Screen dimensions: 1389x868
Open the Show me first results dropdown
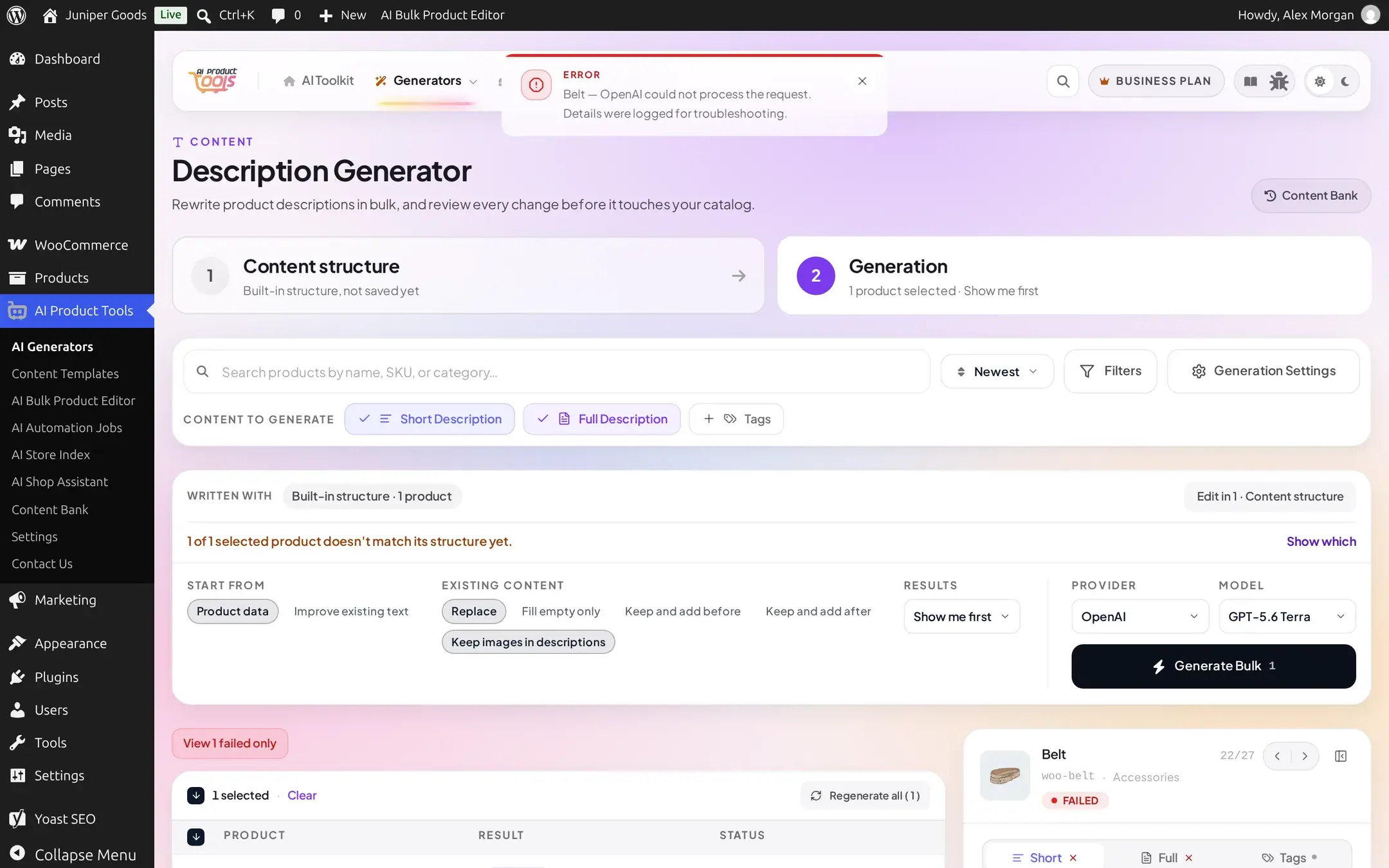[x=961, y=617]
